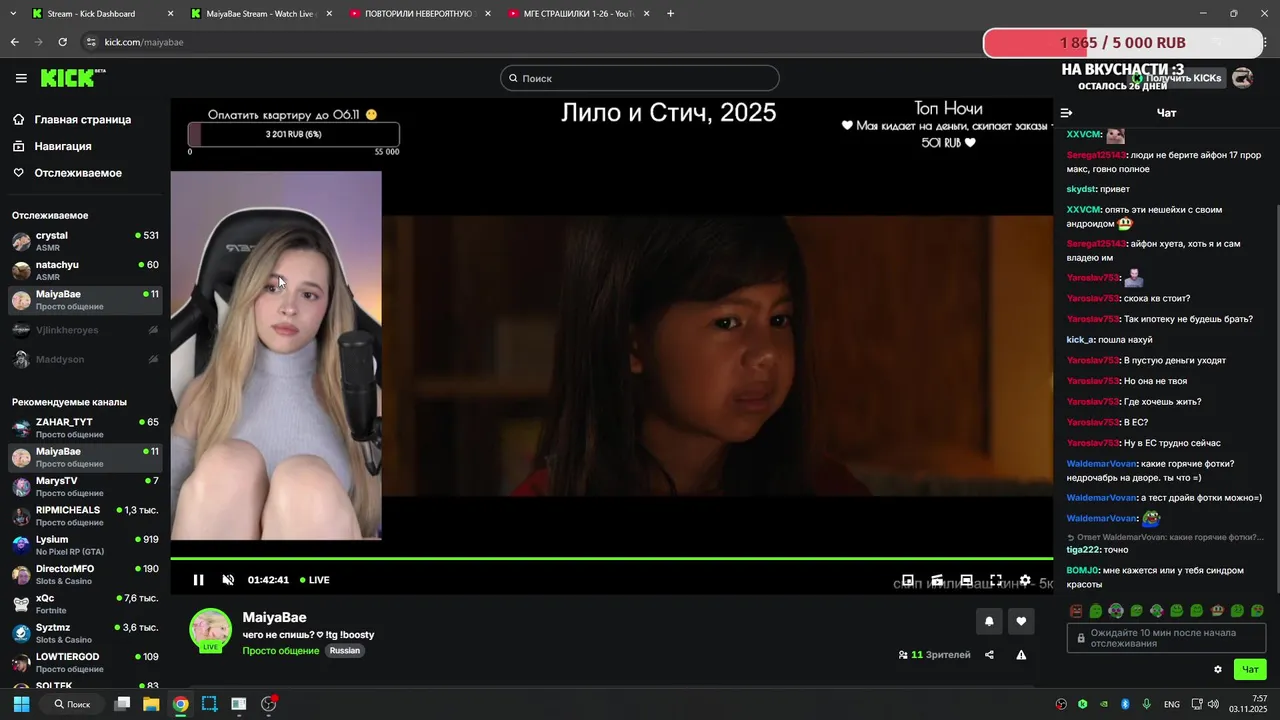
Task: Open user profile avatar menu
Action: pyautogui.click(x=1243, y=78)
